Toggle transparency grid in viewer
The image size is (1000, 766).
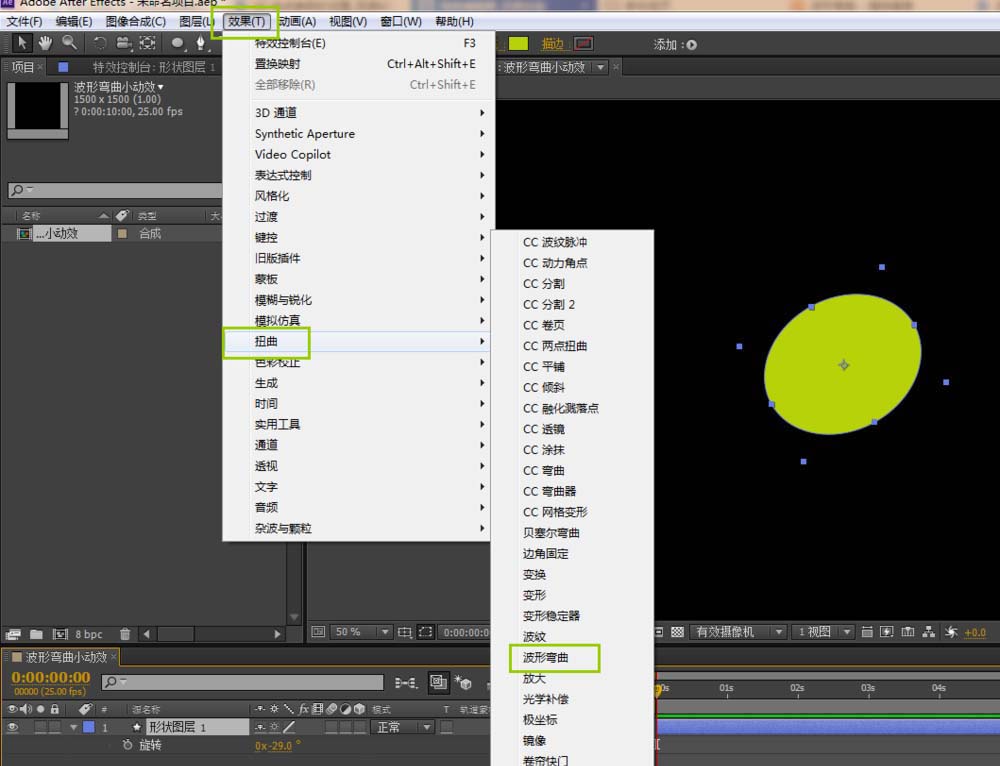click(x=677, y=632)
